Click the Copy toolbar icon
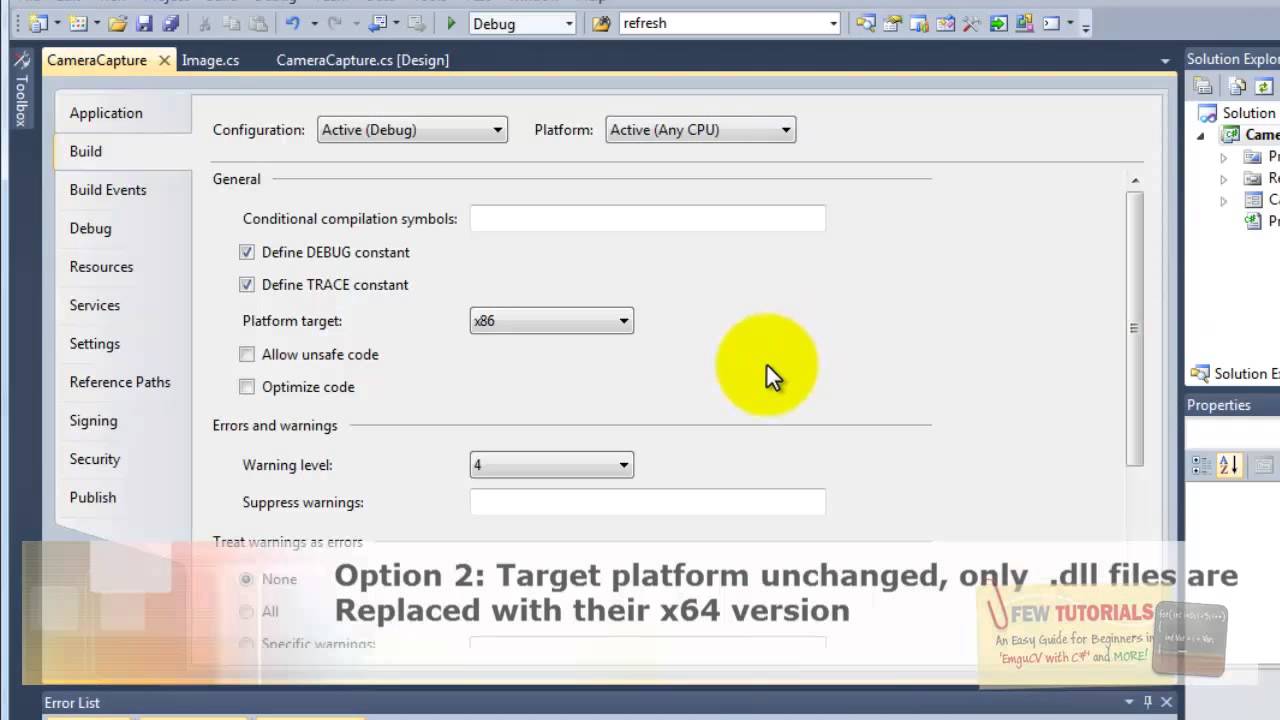 point(231,23)
